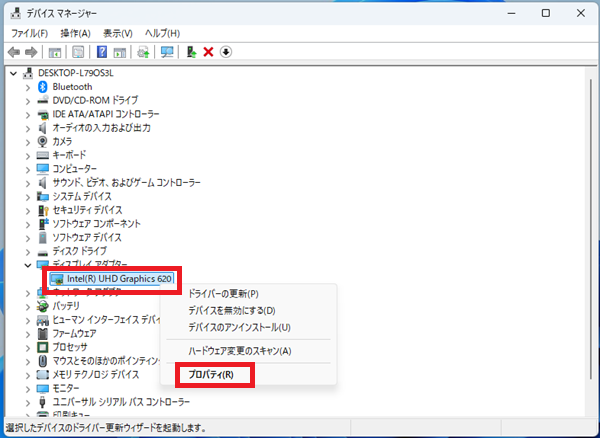The width and height of the screenshot is (600, 438).
Task: Click the メモリ テクノロジ デバイス icon
Action: [x=42, y=374]
